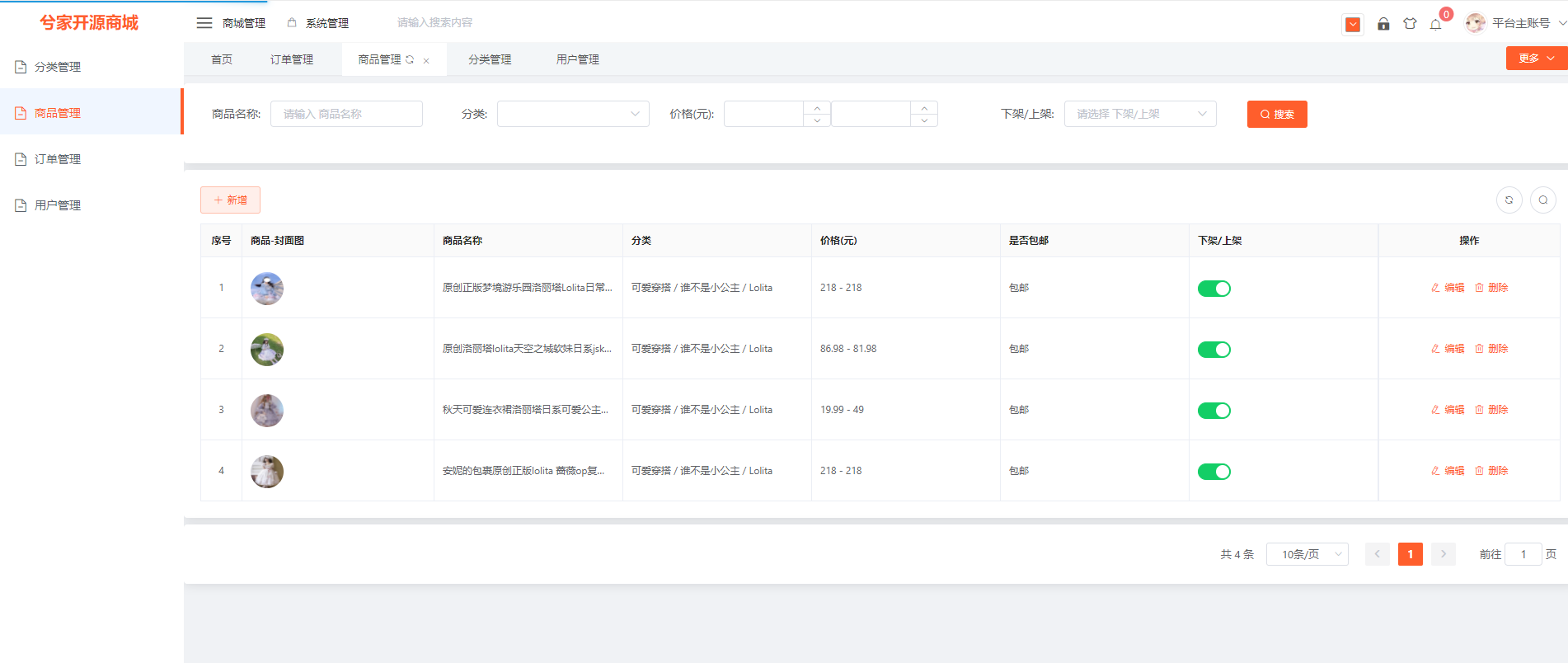1568x663 pixels.
Task: Open cover thumbnail of row 1
Action: pyautogui.click(x=267, y=289)
